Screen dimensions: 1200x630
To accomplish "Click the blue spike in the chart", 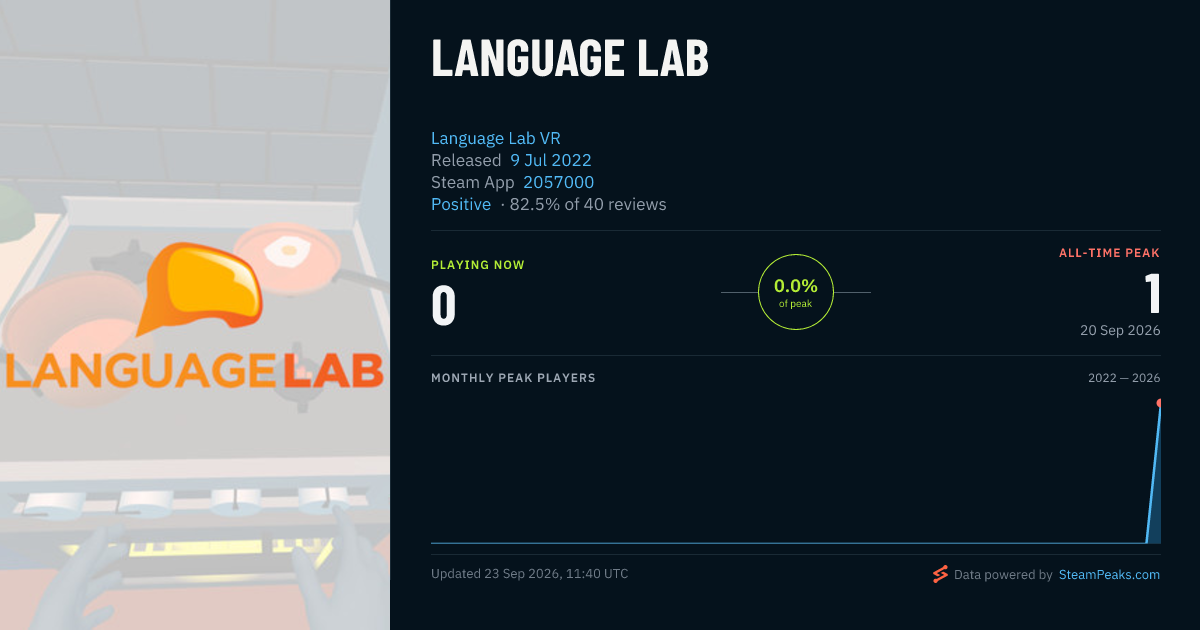I will [x=1154, y=475].
